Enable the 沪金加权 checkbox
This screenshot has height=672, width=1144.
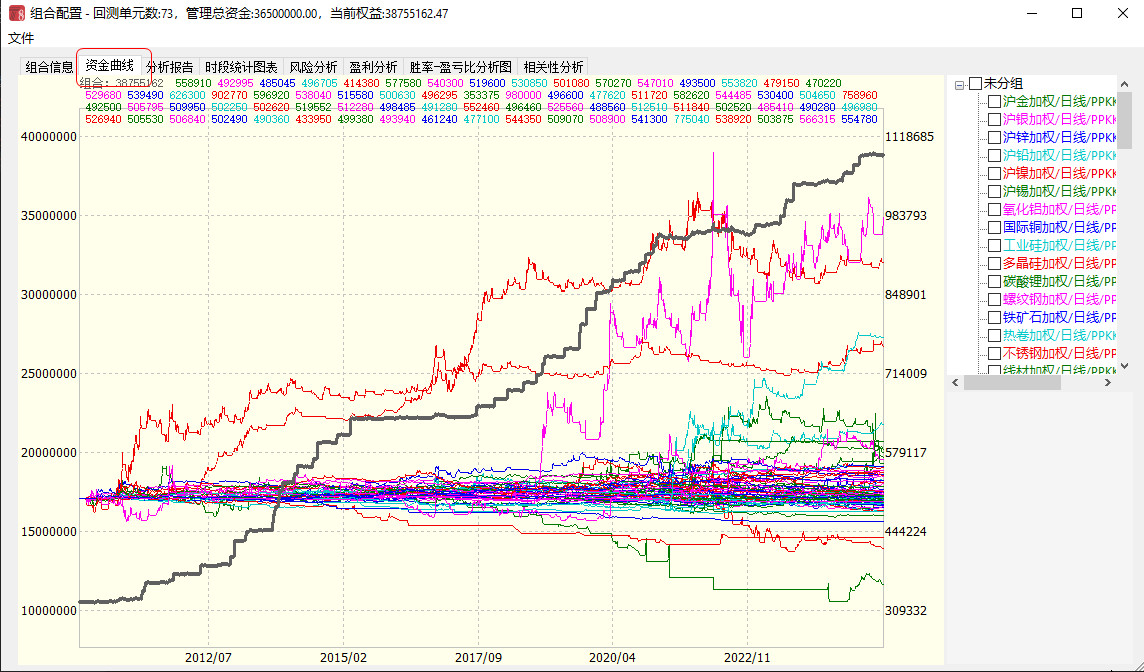coord(994,102)
